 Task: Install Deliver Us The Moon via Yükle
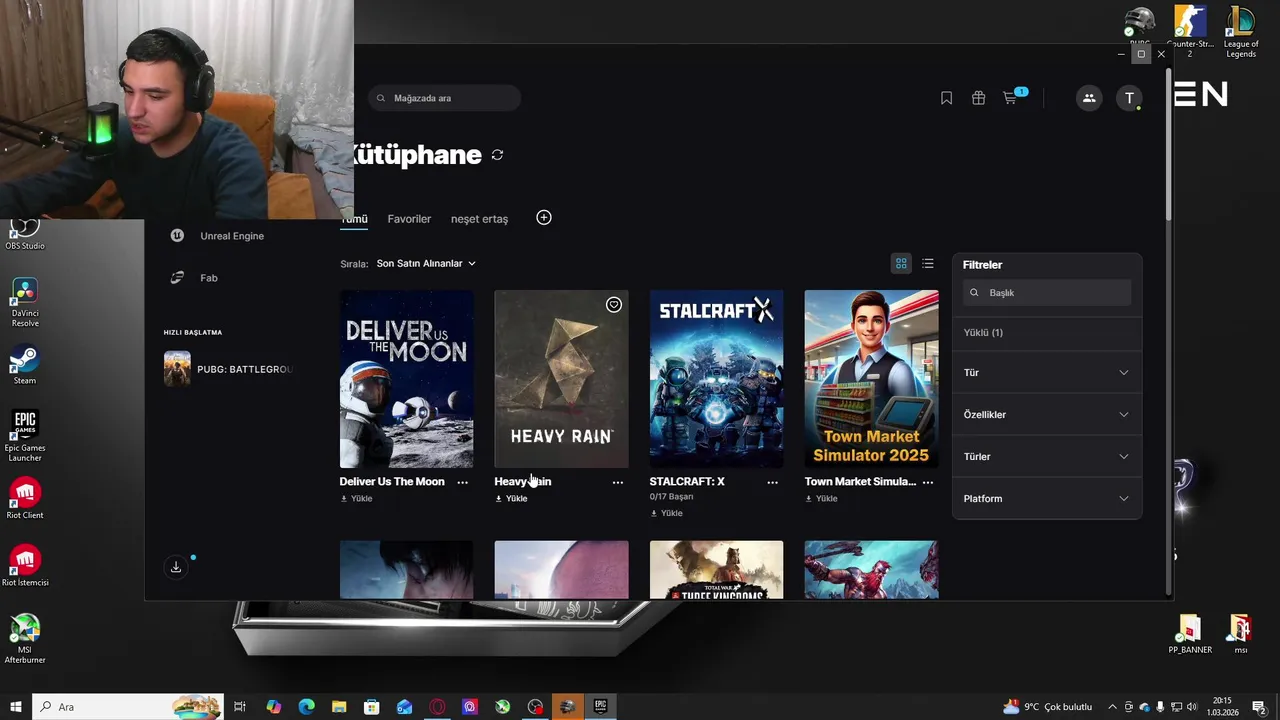(356, 499)
